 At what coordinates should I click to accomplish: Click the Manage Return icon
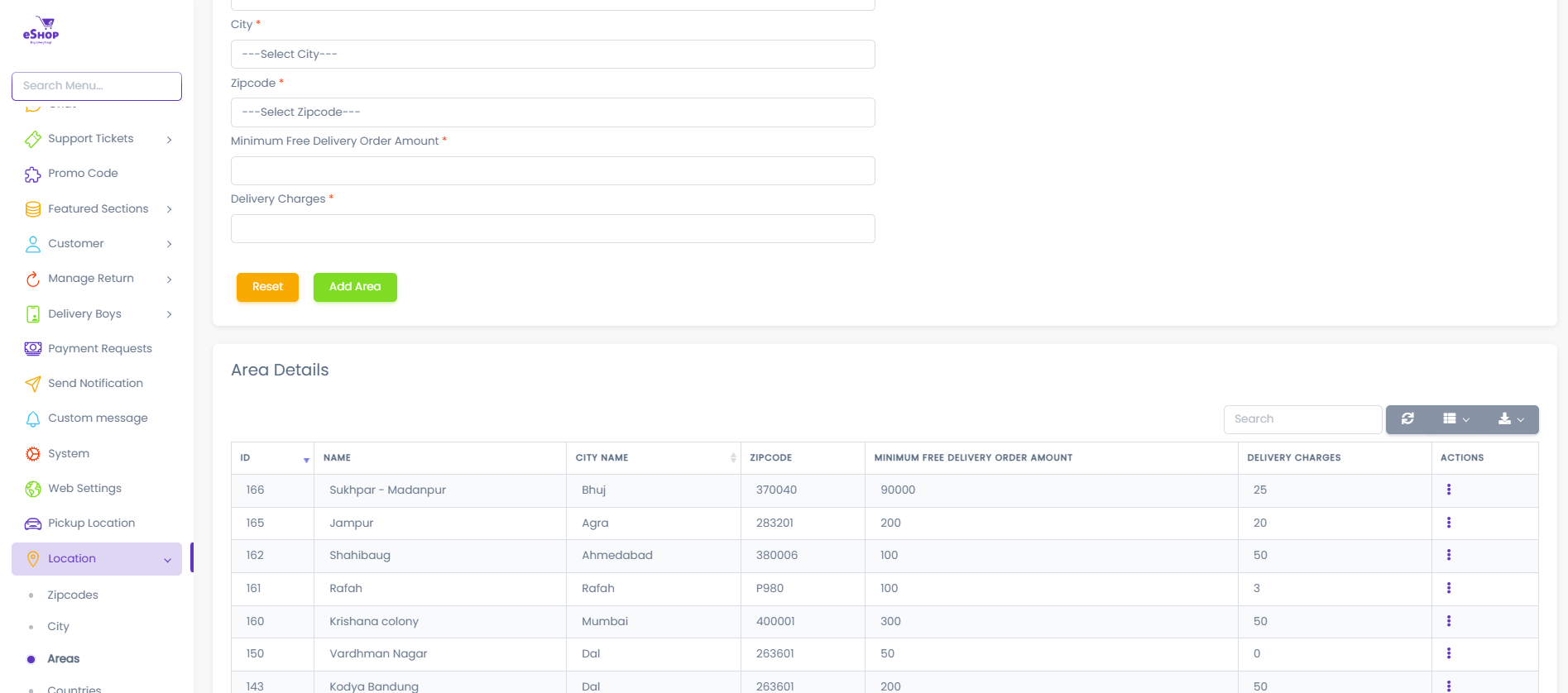(33, 279)
